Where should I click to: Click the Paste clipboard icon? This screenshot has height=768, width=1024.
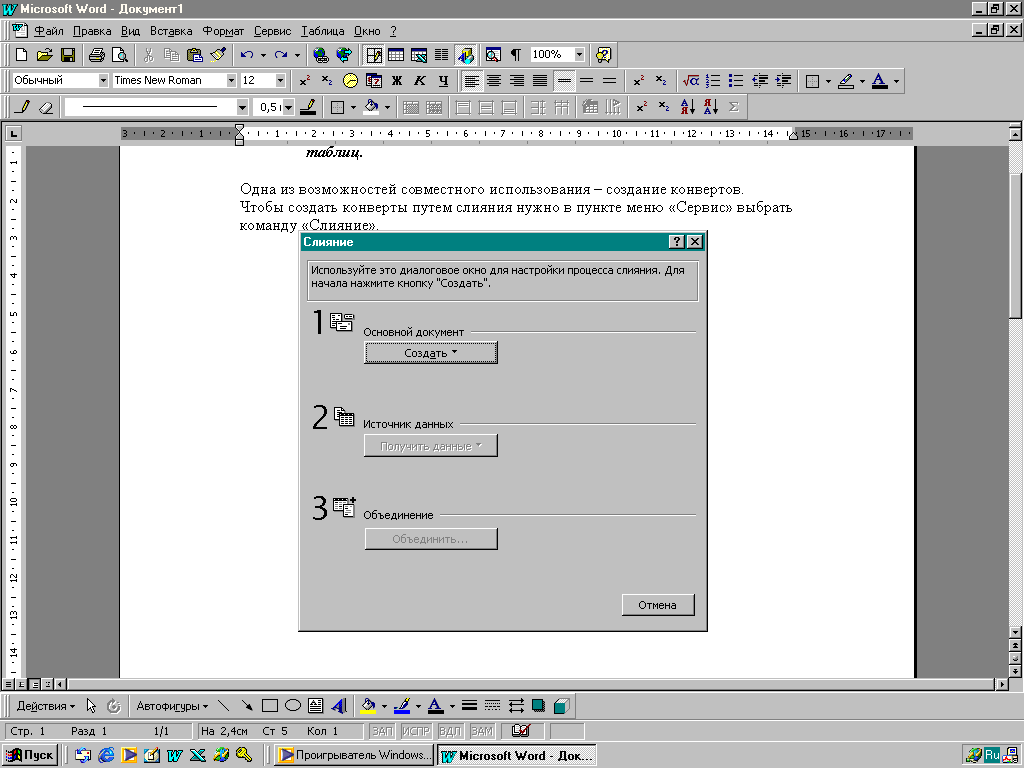coord(195,55)
